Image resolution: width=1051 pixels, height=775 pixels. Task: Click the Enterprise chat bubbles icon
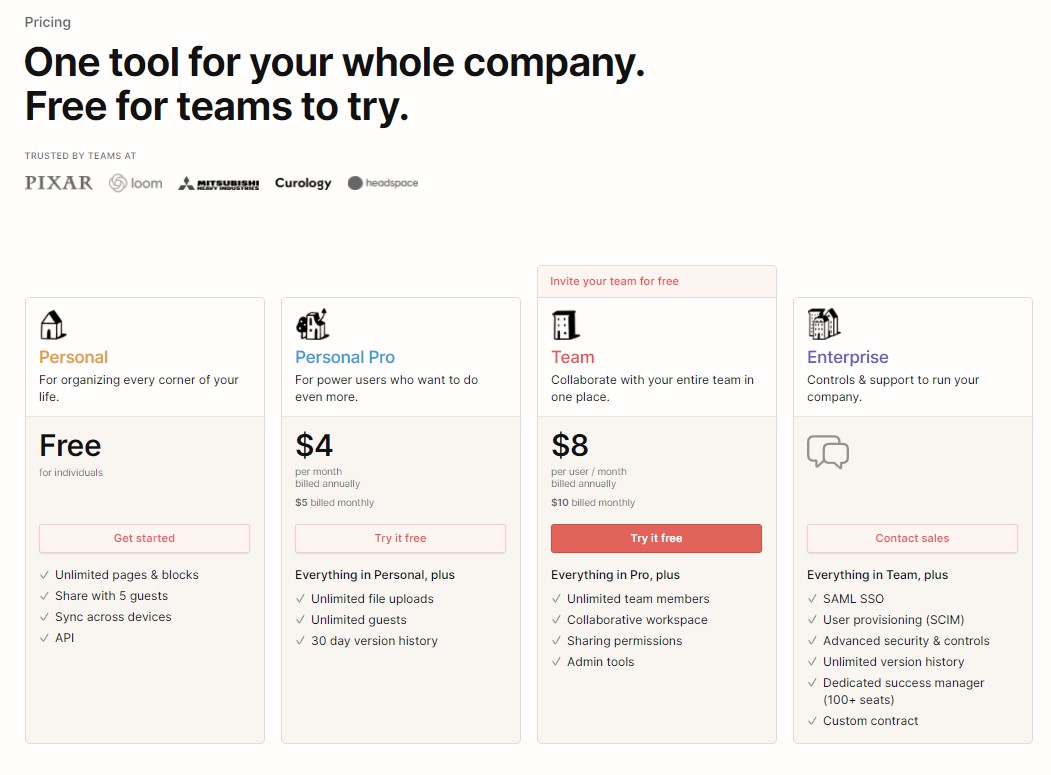point(828,452)
